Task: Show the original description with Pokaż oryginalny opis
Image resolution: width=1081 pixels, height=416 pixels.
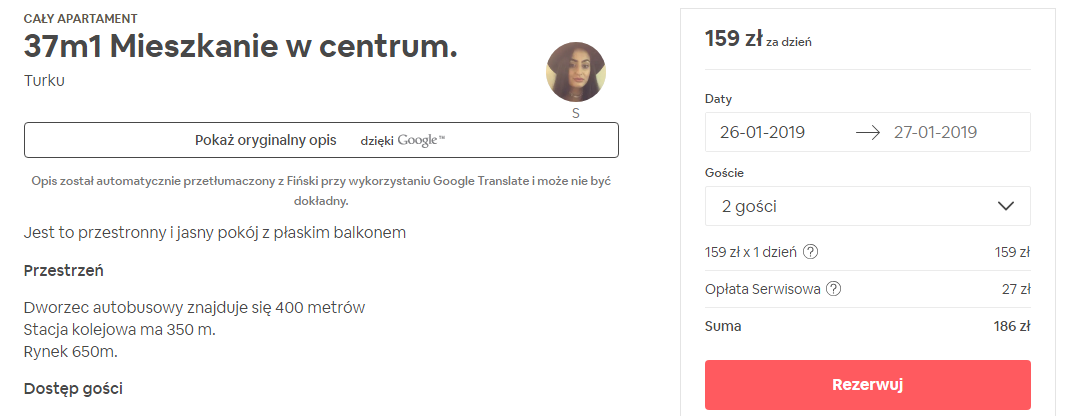Action: click(266, 140)
